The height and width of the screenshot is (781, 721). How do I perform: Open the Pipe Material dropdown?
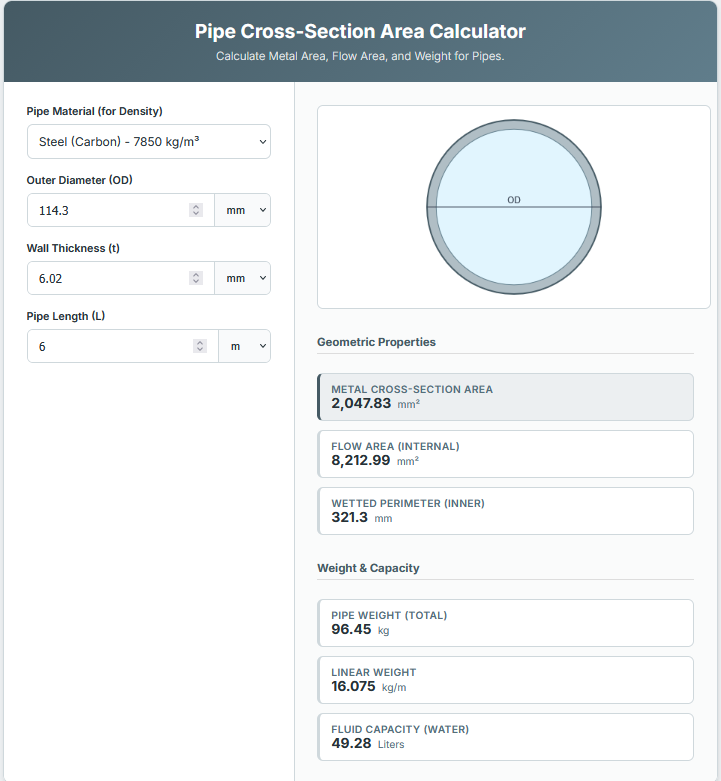click(148, 142)
